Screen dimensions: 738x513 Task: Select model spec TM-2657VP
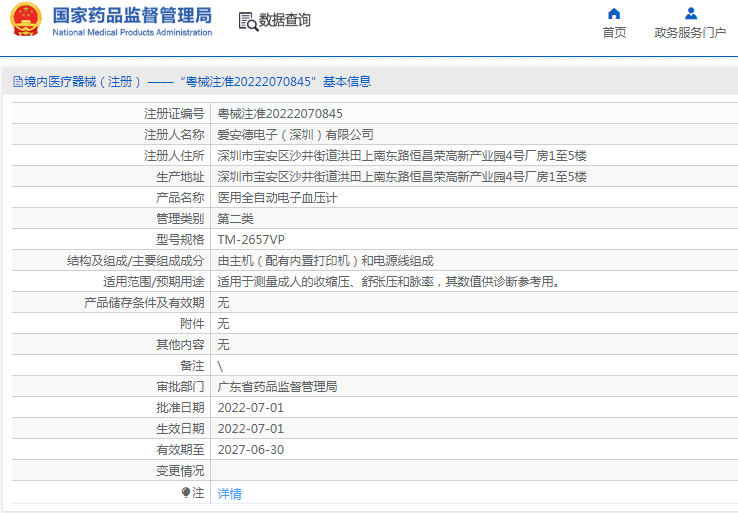(251, 240)
